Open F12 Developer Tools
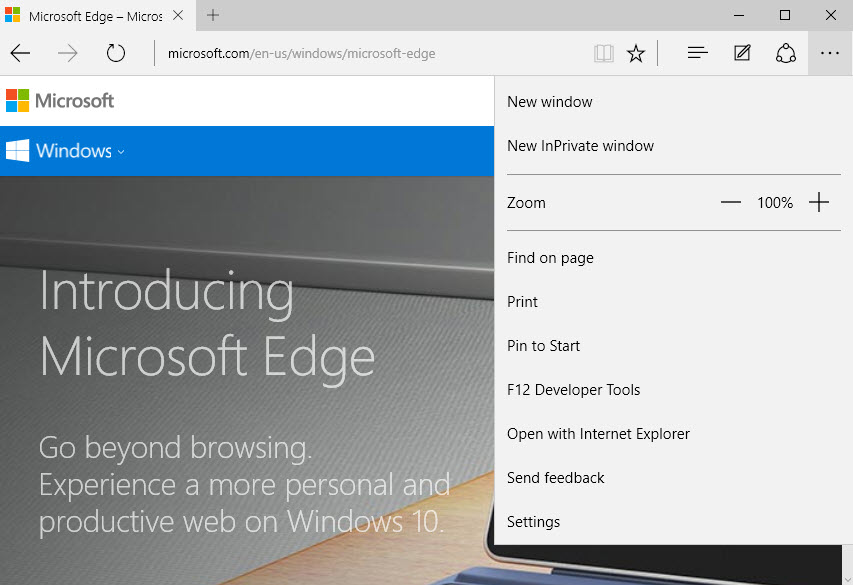The height and width of the screenshot is (585, 853). pos(673,390)
